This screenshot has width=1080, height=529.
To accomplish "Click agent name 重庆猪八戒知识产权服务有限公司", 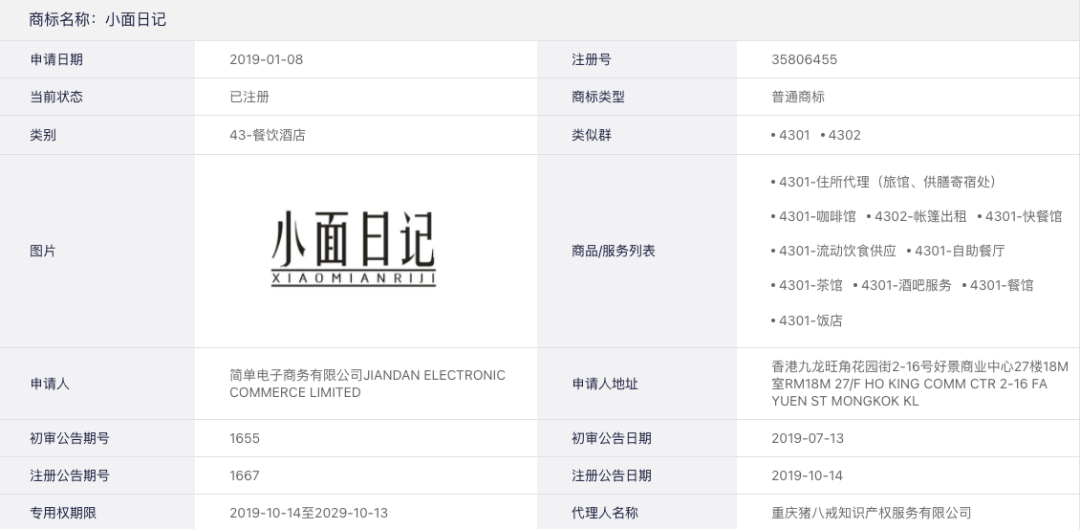I will 871,512.
